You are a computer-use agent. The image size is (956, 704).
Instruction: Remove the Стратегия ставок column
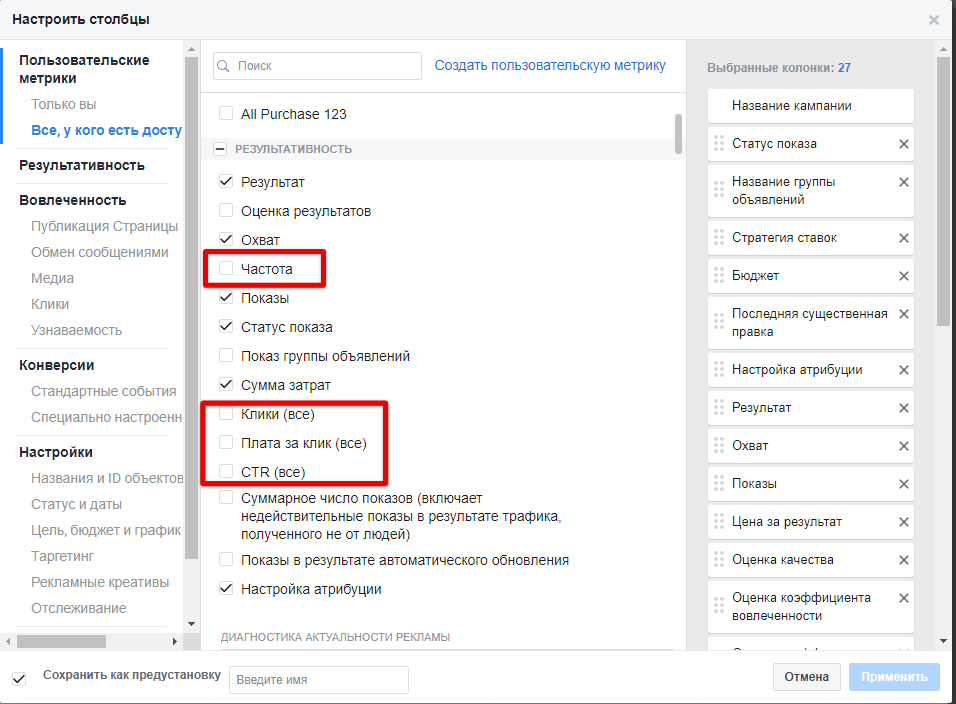click(904, 238)
